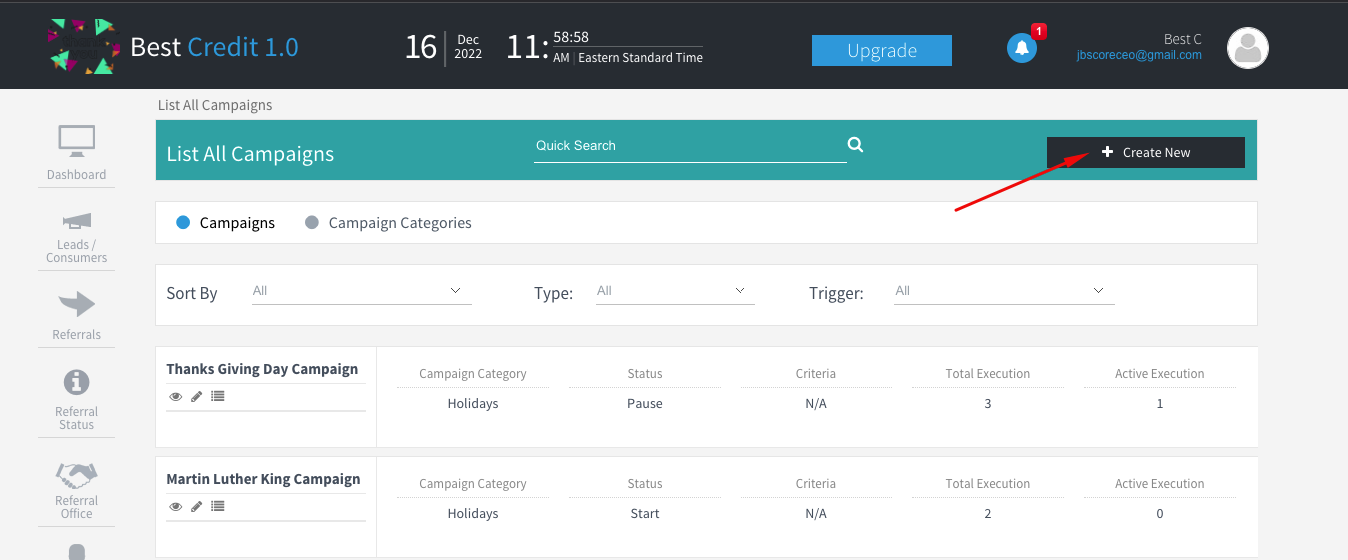Open the Type dropdown

point(675,291)
